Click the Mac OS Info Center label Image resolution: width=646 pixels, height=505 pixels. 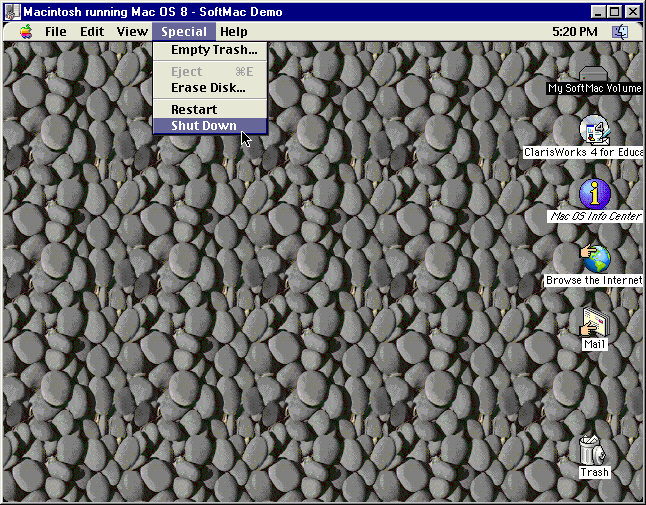point(595,216)
